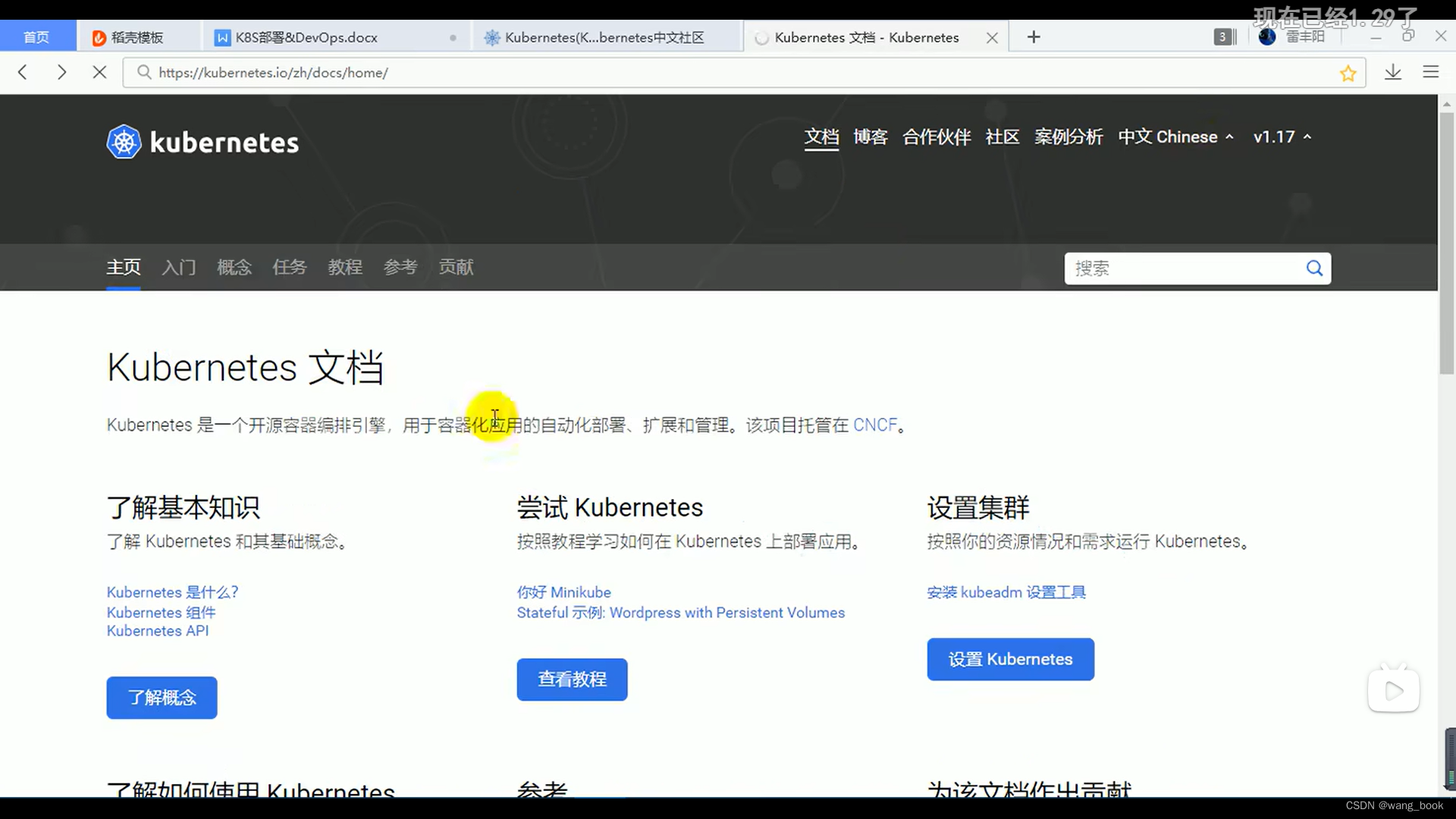Bookmark the page with the star icon
This screenshot has height=819, width=1456.
pyautogui.click(x=1348, y=73)
